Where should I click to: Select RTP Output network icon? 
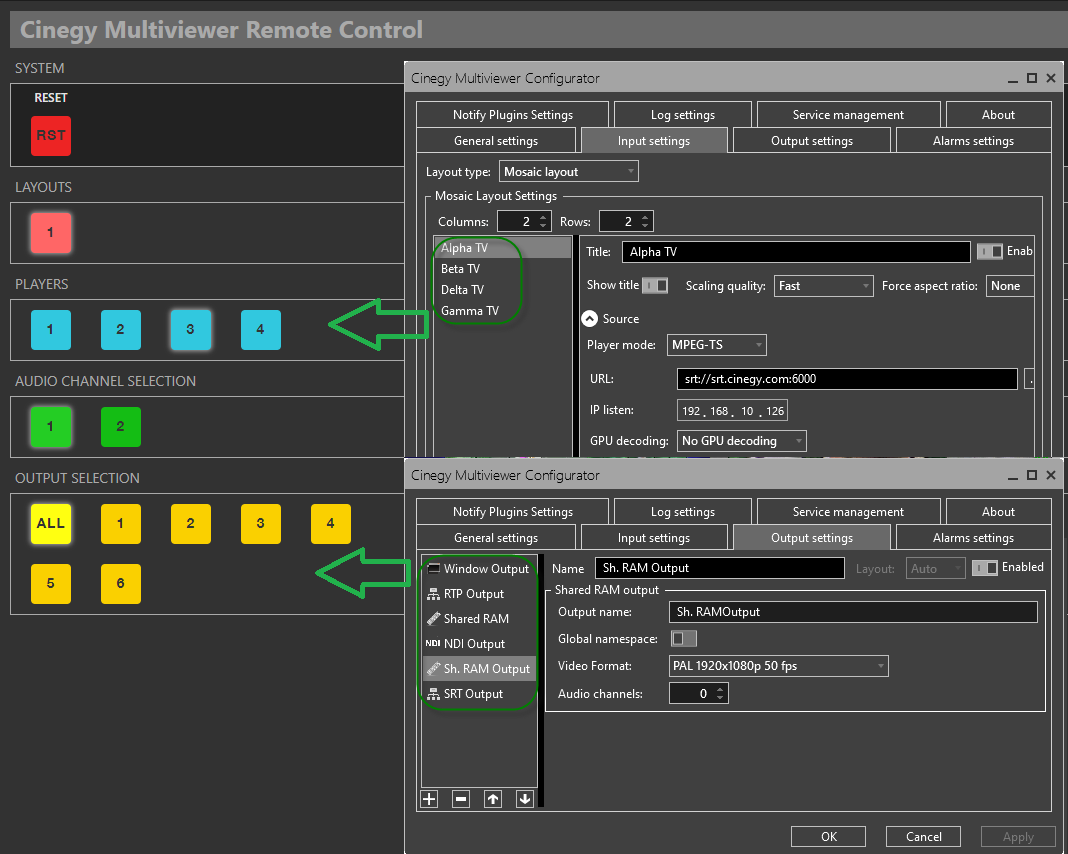[x=433, y=594]
